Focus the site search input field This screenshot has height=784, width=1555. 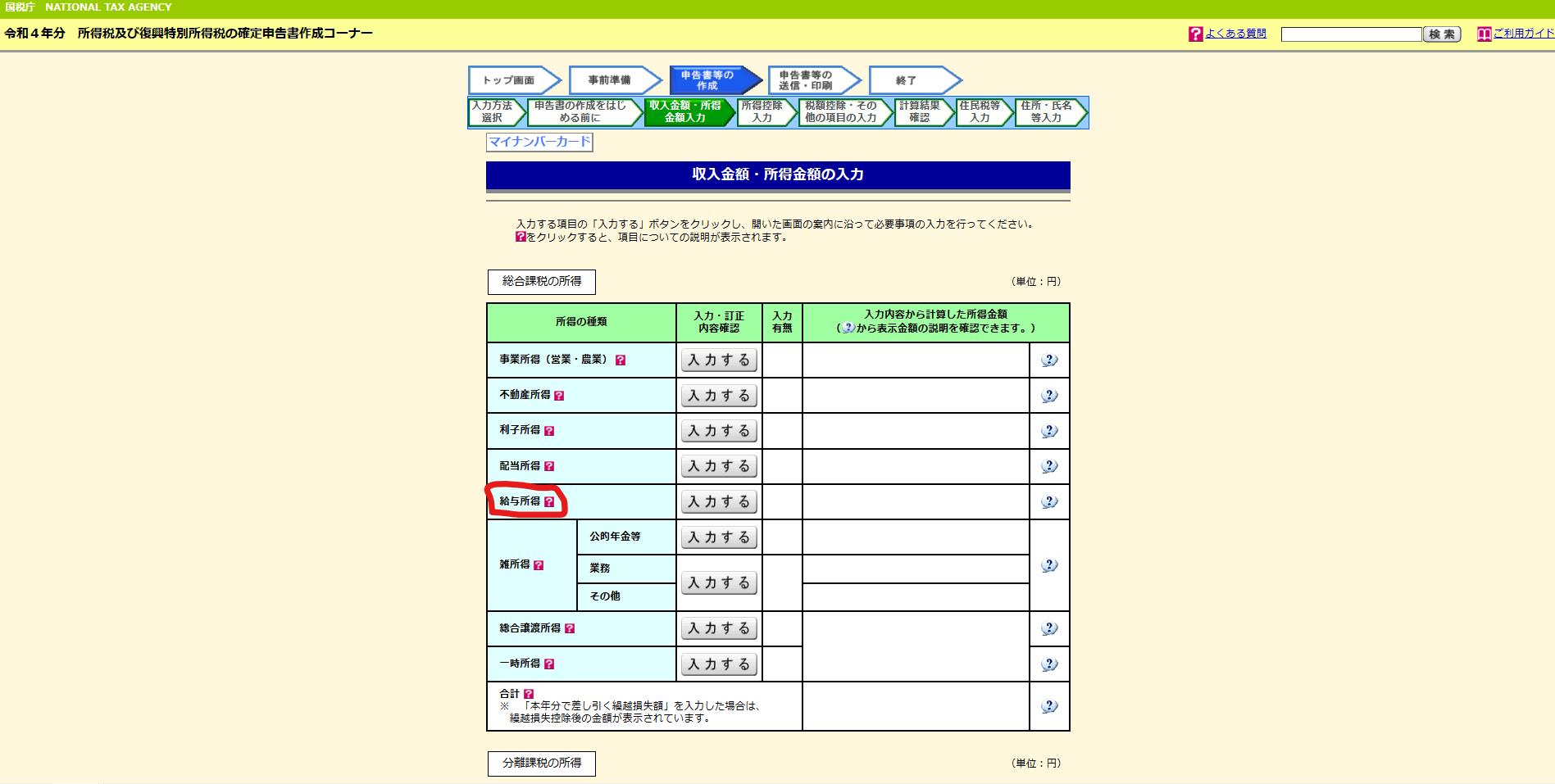click(x=1351, y=34)
